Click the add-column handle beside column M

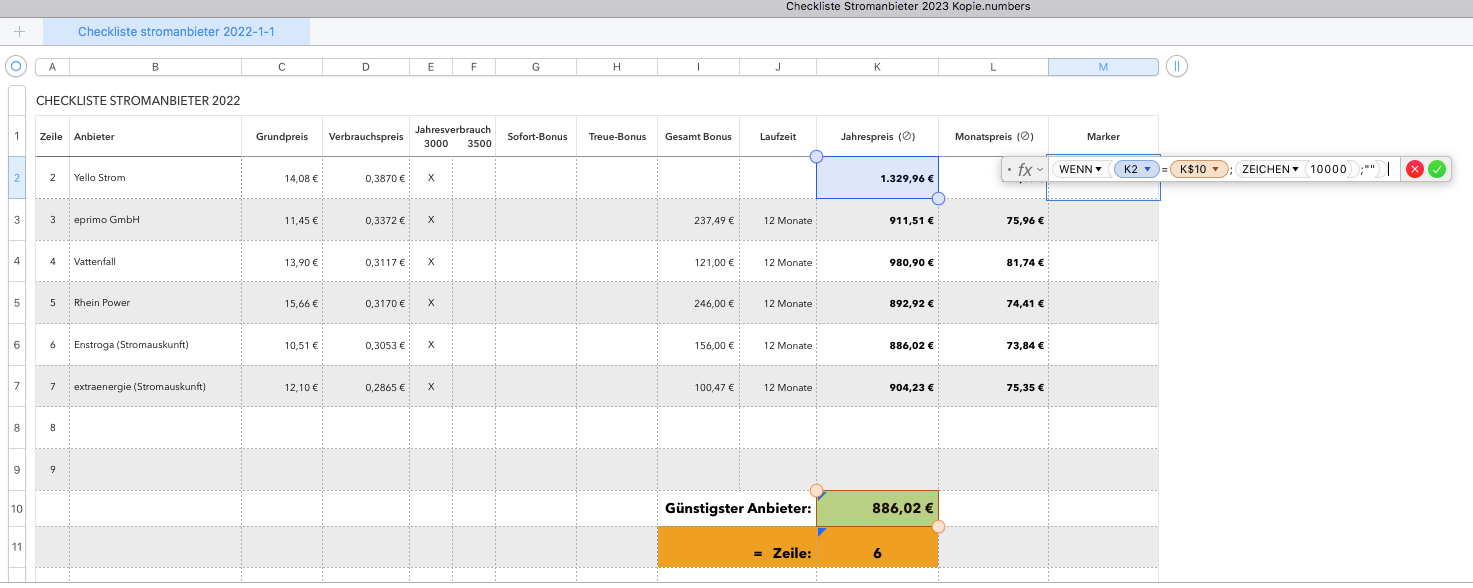[x=1177, y=67]
